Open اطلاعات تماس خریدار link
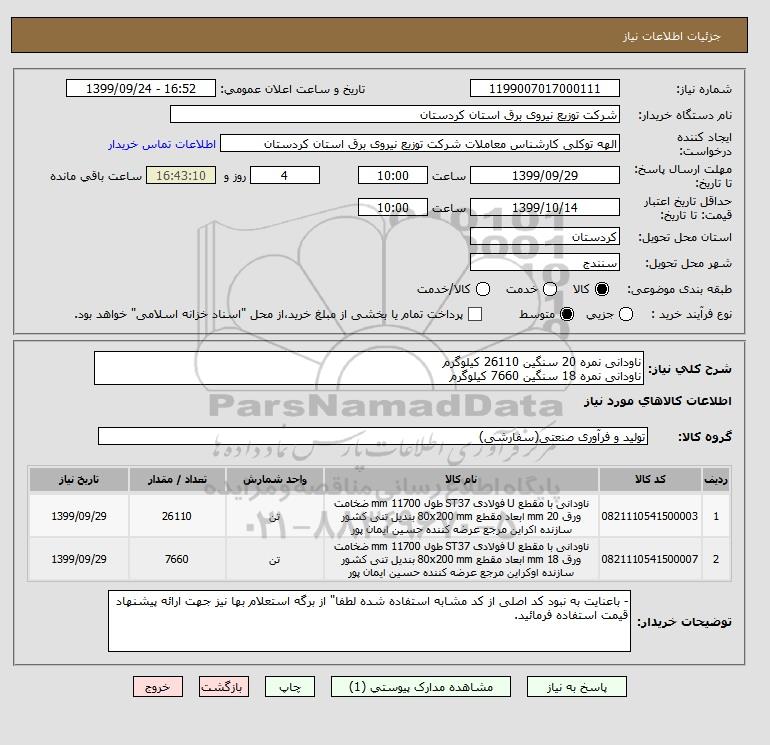Viewport: 770px width, 745px height. pyautogui.click(x=162, y=144)
